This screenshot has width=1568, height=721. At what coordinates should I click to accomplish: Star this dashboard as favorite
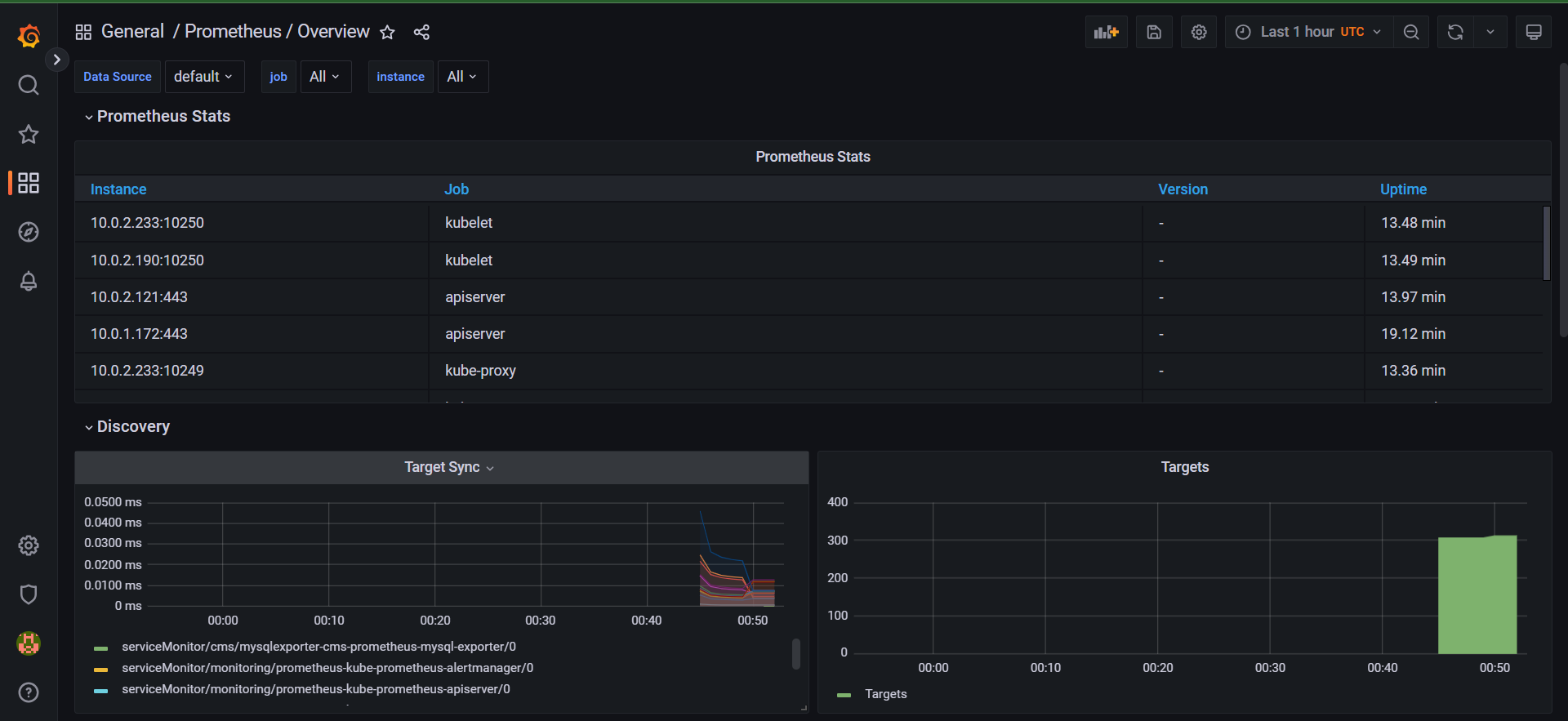click(x=388, y=32)
